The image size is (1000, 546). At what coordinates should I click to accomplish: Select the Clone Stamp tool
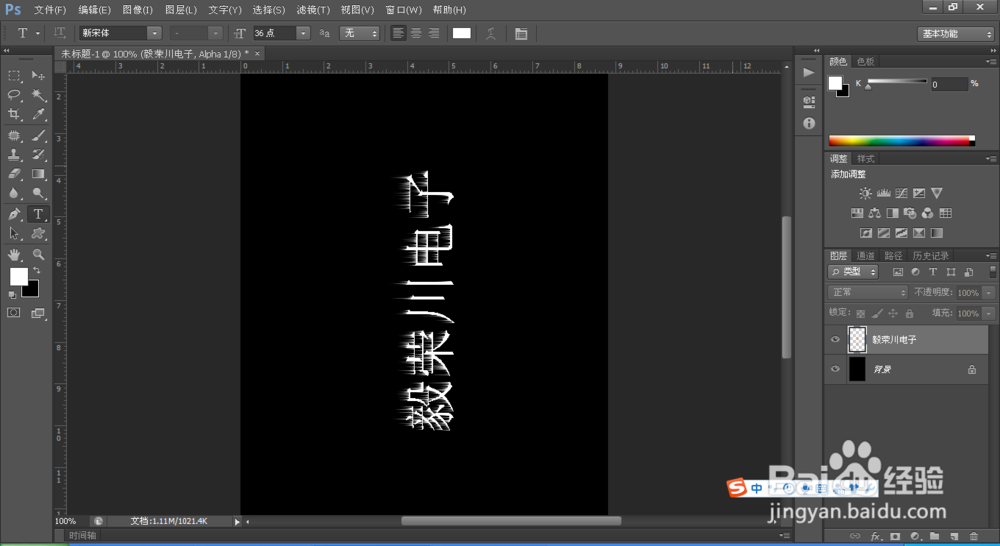pyautogui.click(x=14, y=154)
